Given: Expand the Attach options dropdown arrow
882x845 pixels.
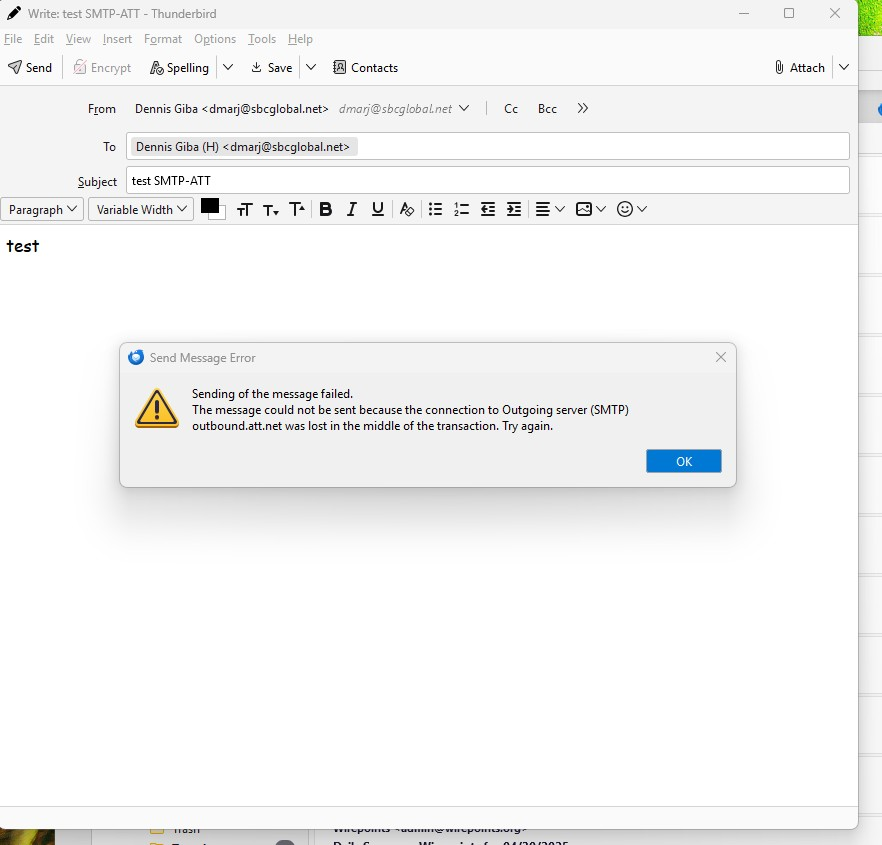Looking at the screenshot, I should pos(844,68).
